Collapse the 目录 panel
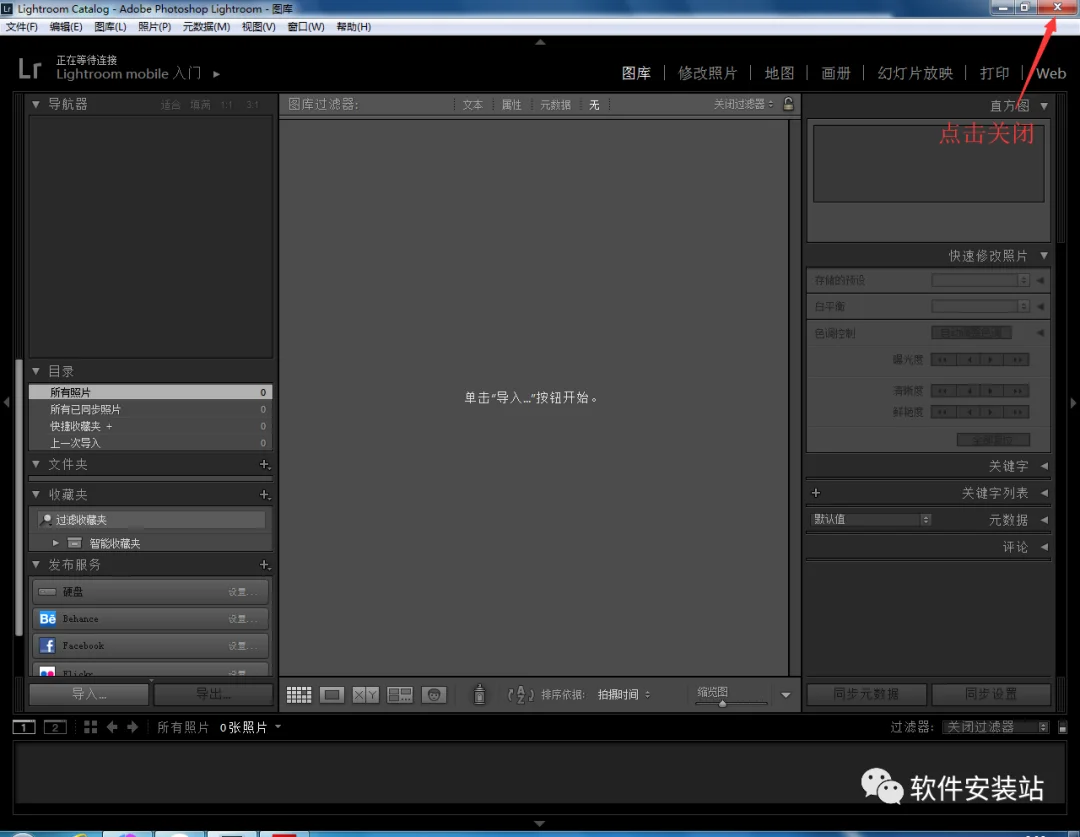Screen dimensions: 1080x837 [x=36, y=371]
